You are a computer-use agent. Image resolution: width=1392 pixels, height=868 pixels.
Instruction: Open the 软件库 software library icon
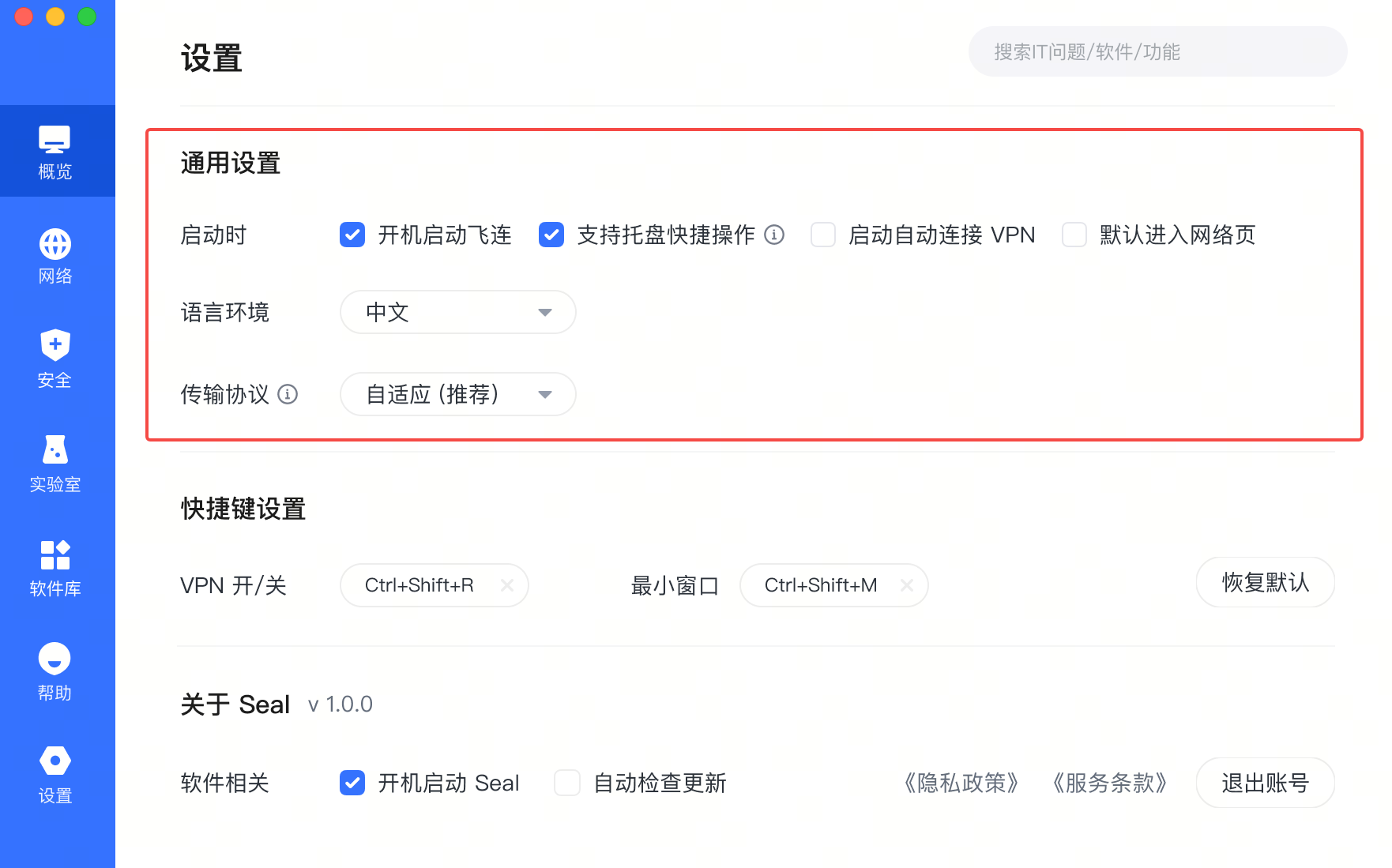55,554
